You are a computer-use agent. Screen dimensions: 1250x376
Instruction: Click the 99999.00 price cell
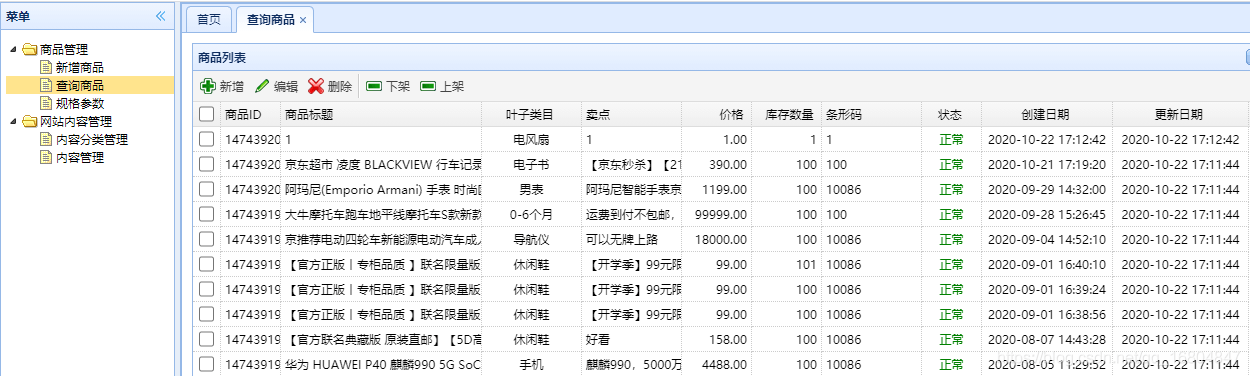(x=716, y=215)
